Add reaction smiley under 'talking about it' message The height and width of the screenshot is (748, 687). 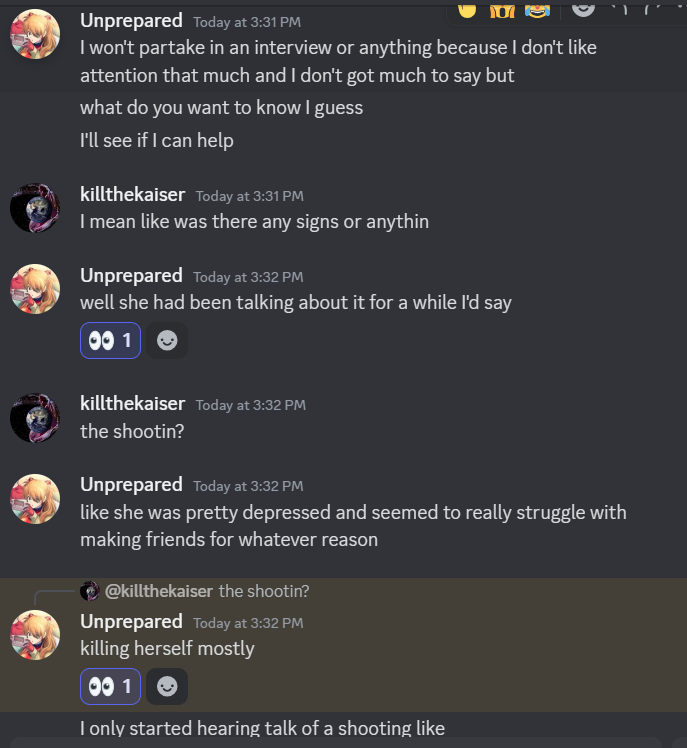click(x=167, y=341)
